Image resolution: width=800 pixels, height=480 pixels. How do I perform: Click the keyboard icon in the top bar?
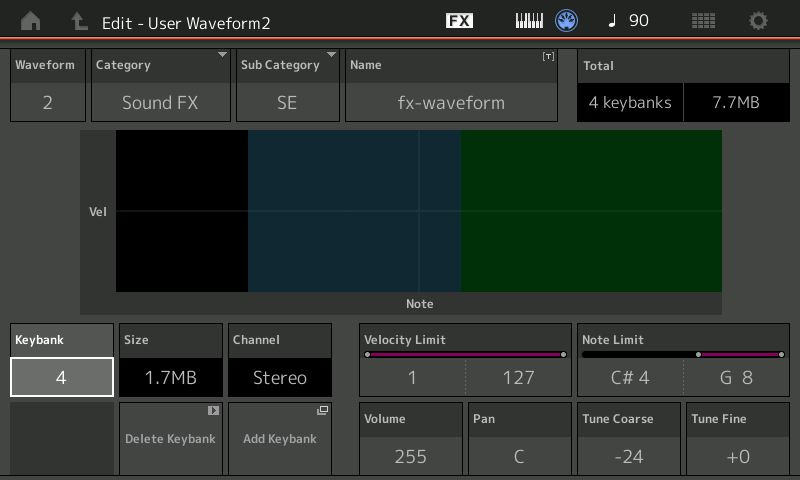[529, 21]
